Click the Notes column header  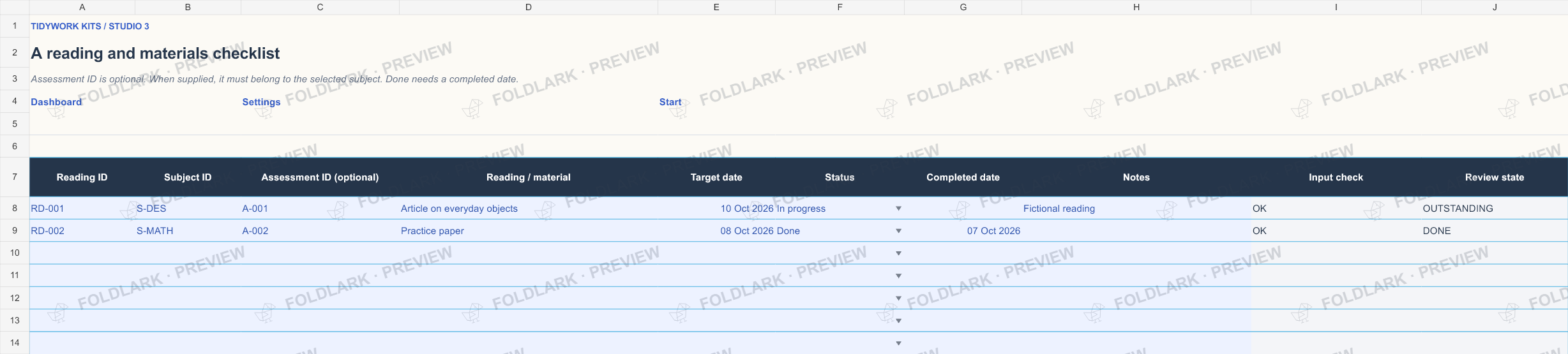[x=1136, y=177]
